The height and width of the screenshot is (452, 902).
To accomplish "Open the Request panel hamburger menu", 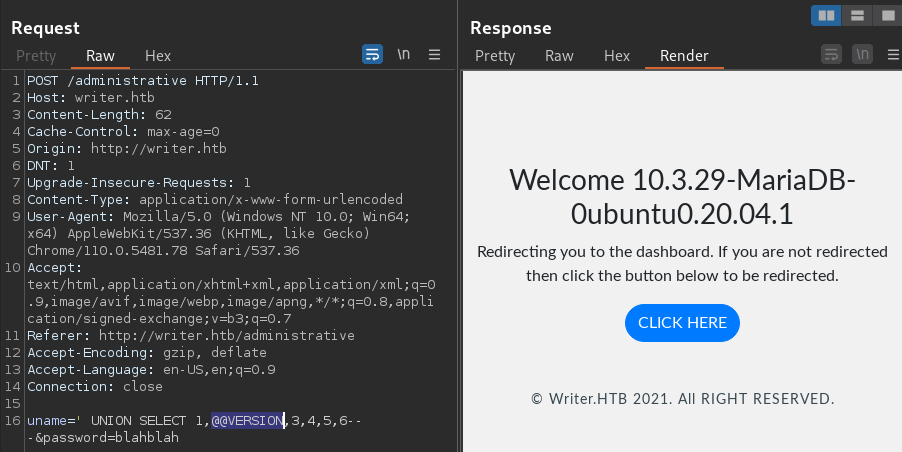I will click(x=434, y=55).
